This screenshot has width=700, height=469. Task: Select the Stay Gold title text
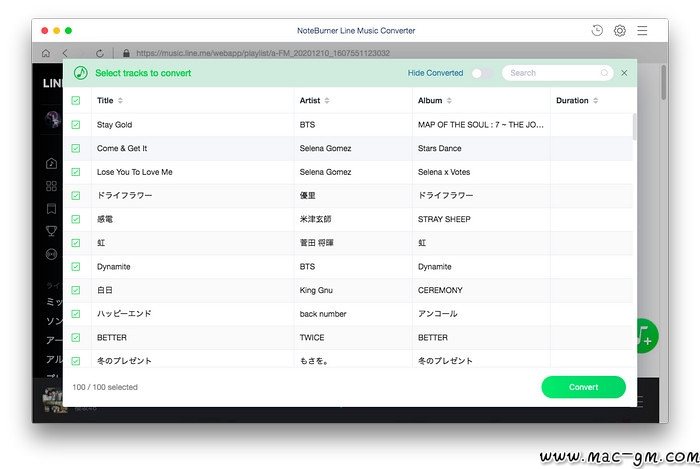[114, 125]
